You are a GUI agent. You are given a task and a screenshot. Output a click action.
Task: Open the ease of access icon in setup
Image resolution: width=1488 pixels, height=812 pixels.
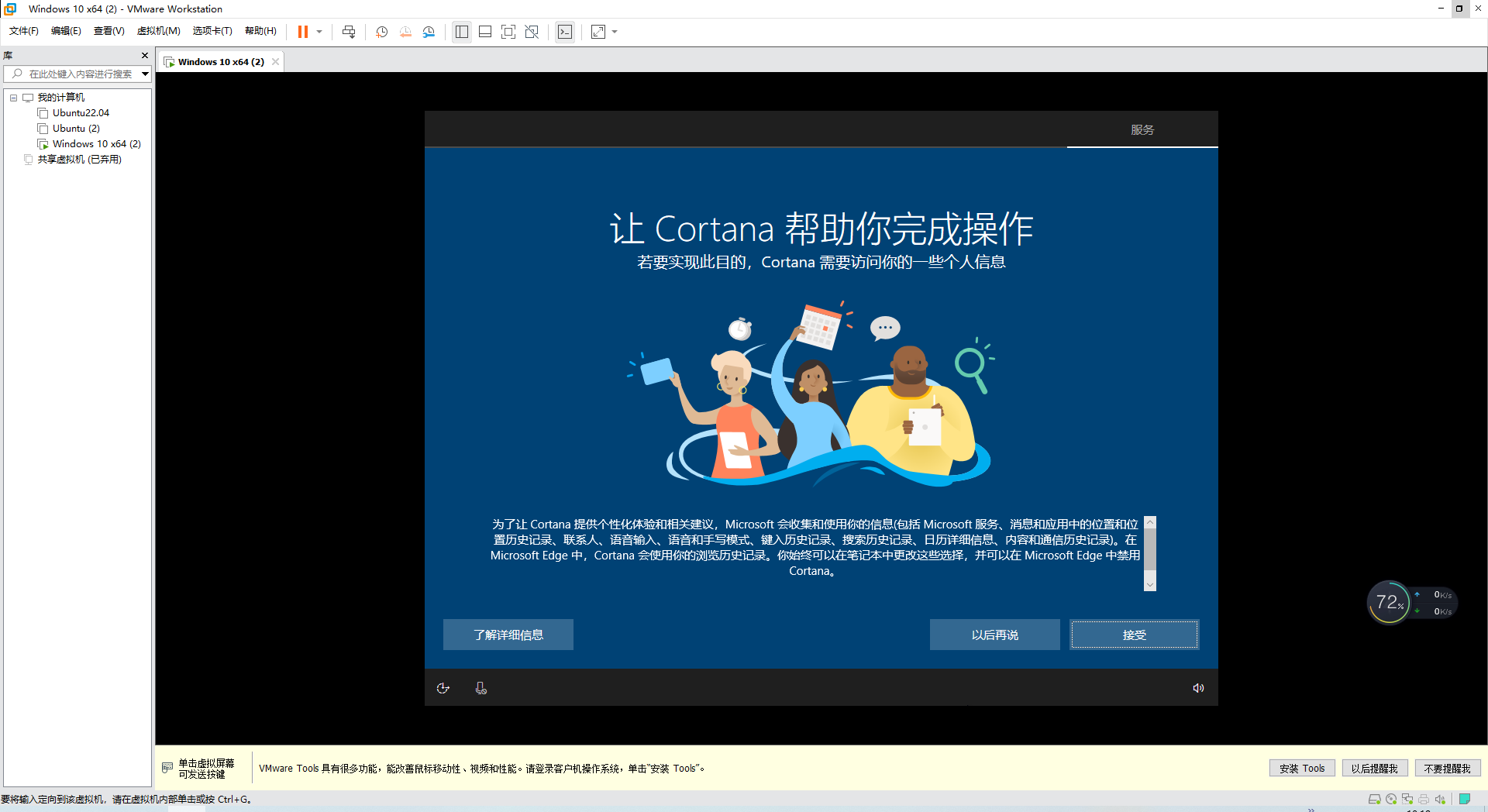coord(443,688)
